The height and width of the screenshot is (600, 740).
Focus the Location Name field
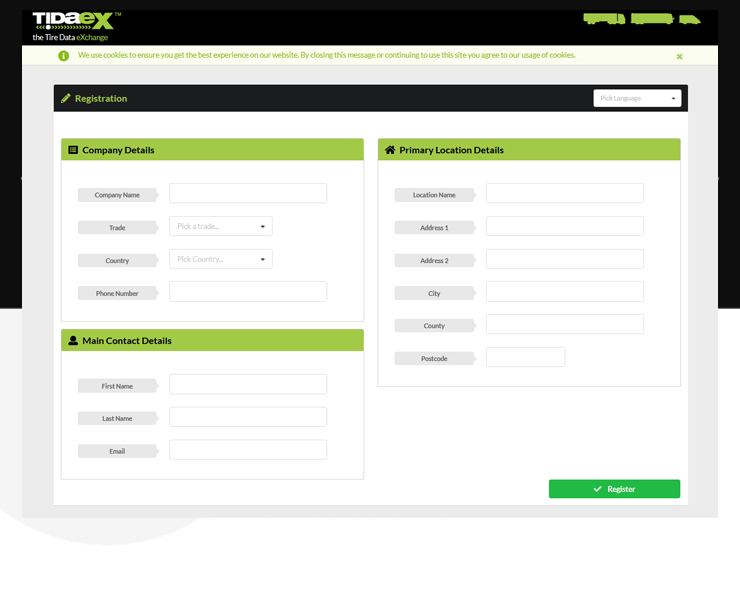coord(564,194)
